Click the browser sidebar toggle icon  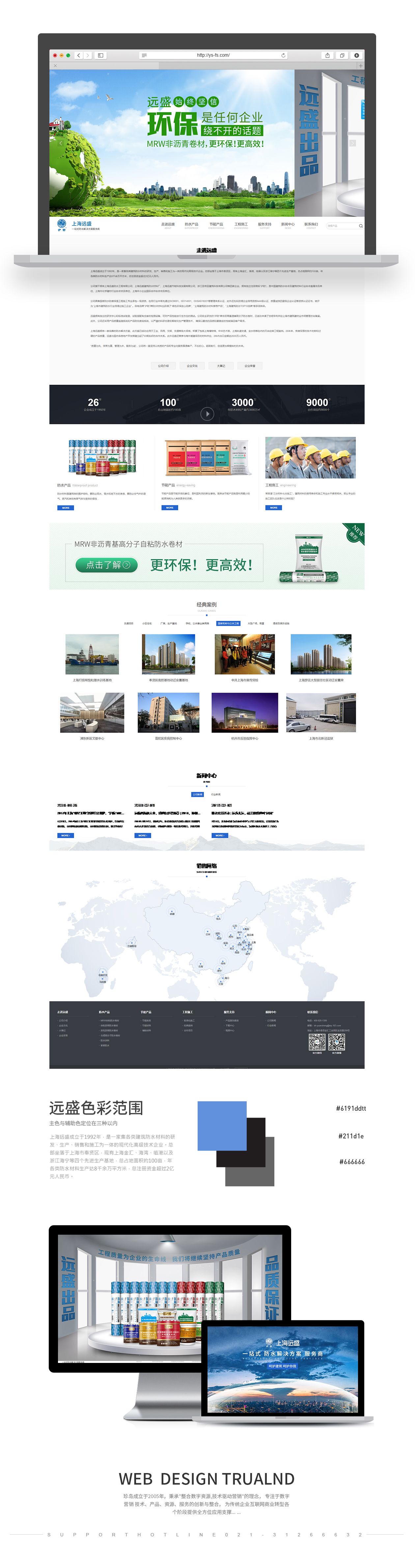point(100,55)
